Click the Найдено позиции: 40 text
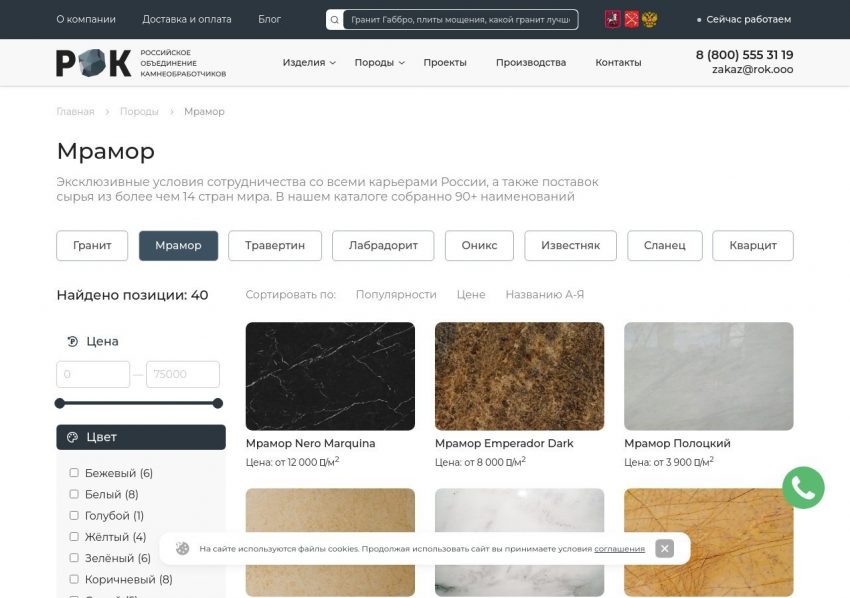The image size is (850, 598). [132, 295]
